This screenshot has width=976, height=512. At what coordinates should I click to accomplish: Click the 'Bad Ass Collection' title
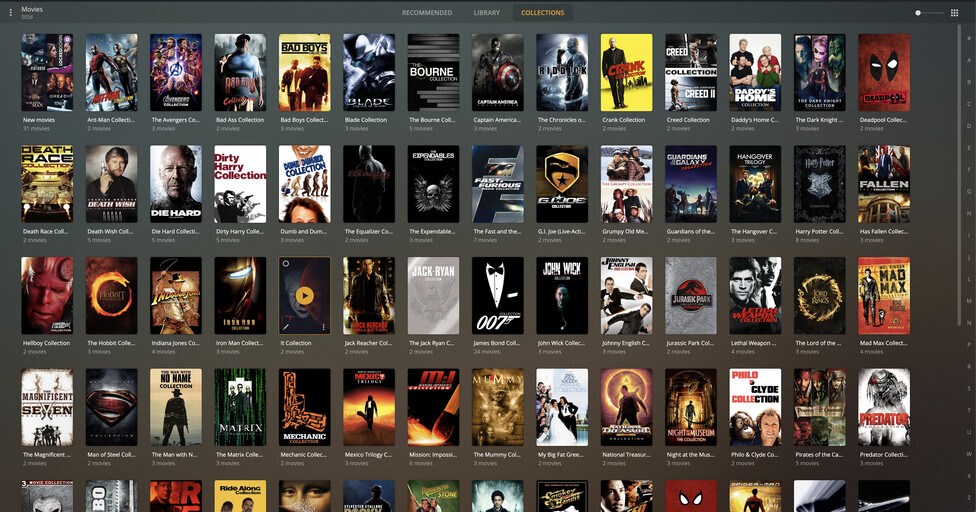tap(240, 120)
